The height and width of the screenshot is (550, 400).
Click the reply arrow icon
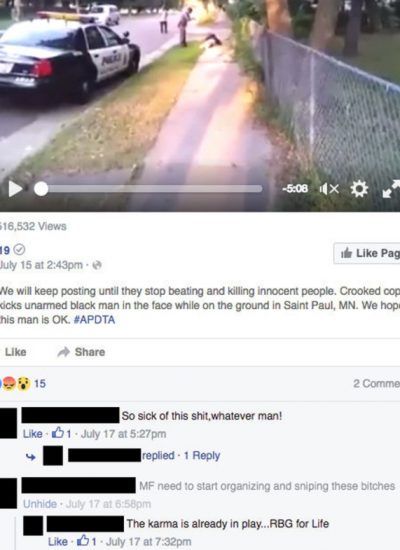[x=31, y=457]
